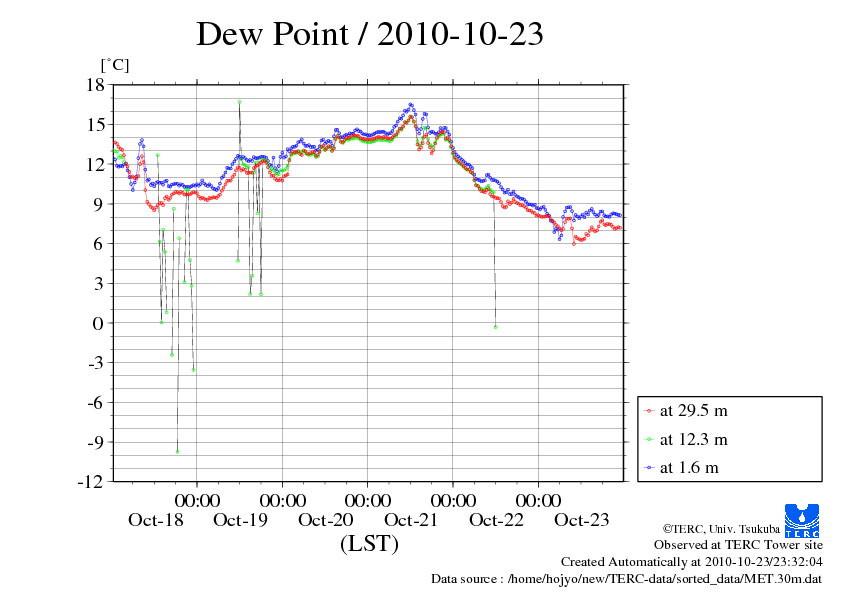Screen dimensions: 842x595
Task: Click the y-axis value 3
Action: click(x=99, y=284)
